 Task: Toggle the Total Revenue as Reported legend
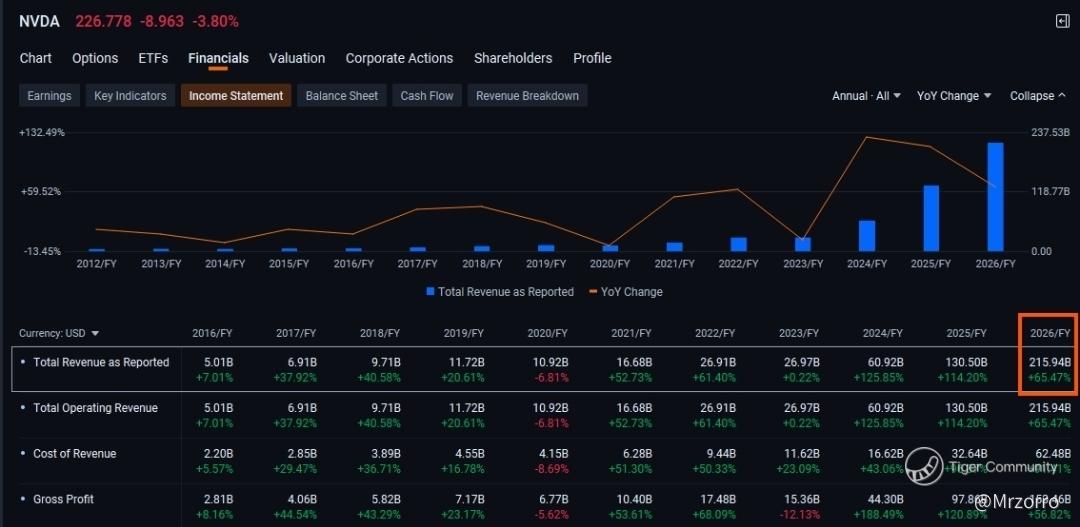pyautogui.click(x=499, y=292)
